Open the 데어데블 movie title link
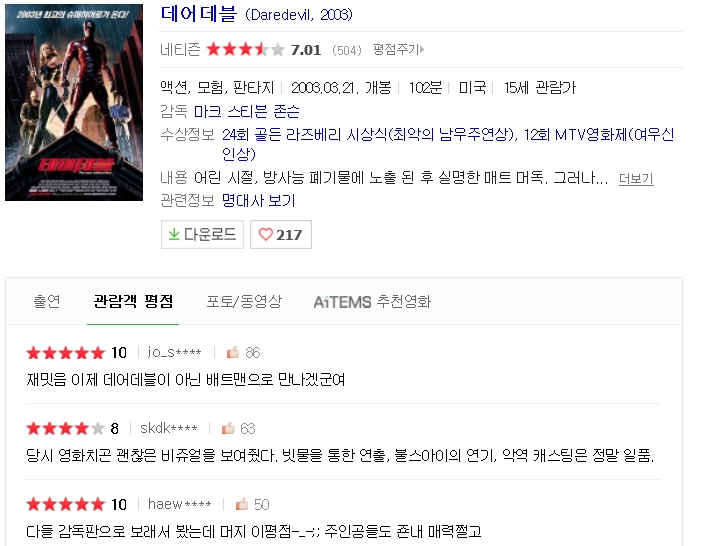Image resolution: width=720 pixels, height=546 pixels. [x=198, y=14]
